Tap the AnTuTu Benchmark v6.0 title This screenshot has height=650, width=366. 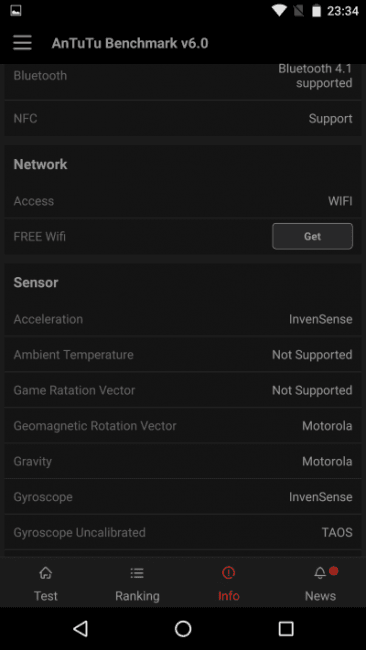130,43
